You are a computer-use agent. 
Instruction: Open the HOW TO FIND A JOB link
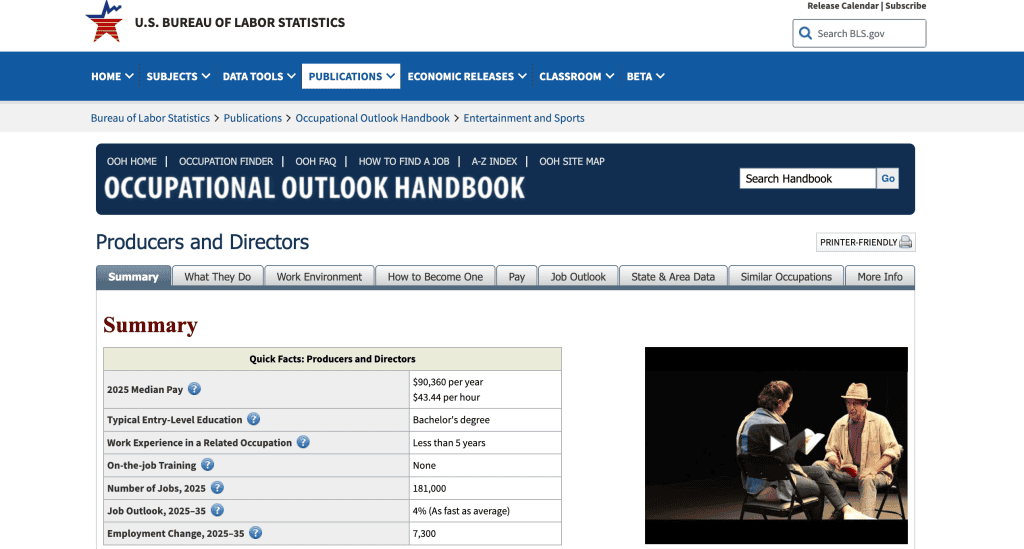click(404, 161)
